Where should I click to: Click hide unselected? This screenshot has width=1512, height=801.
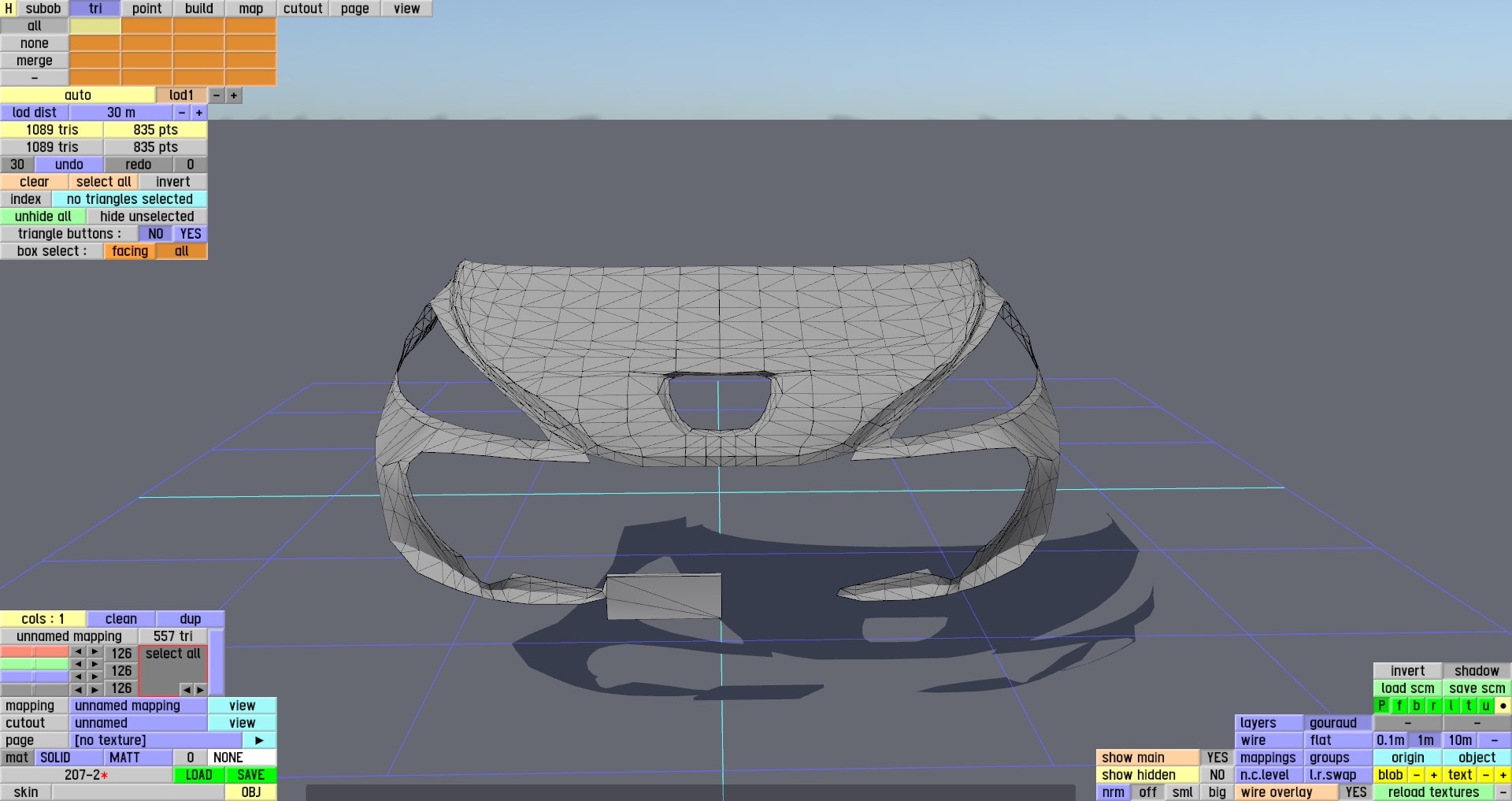click(147, 217)
